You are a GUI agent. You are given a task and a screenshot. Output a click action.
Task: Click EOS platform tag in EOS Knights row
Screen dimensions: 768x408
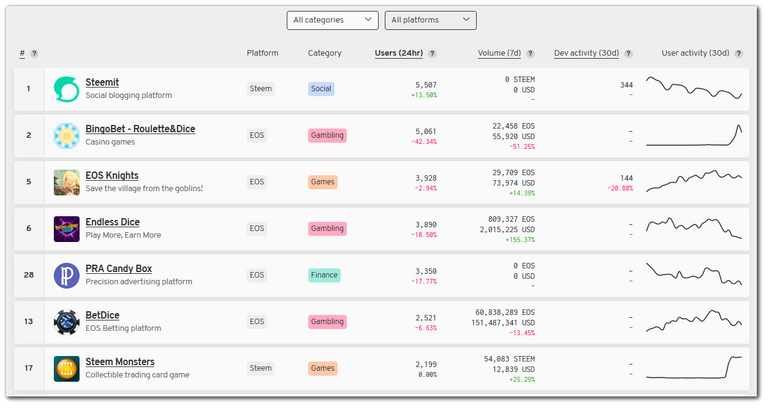[x=257, y=182]
